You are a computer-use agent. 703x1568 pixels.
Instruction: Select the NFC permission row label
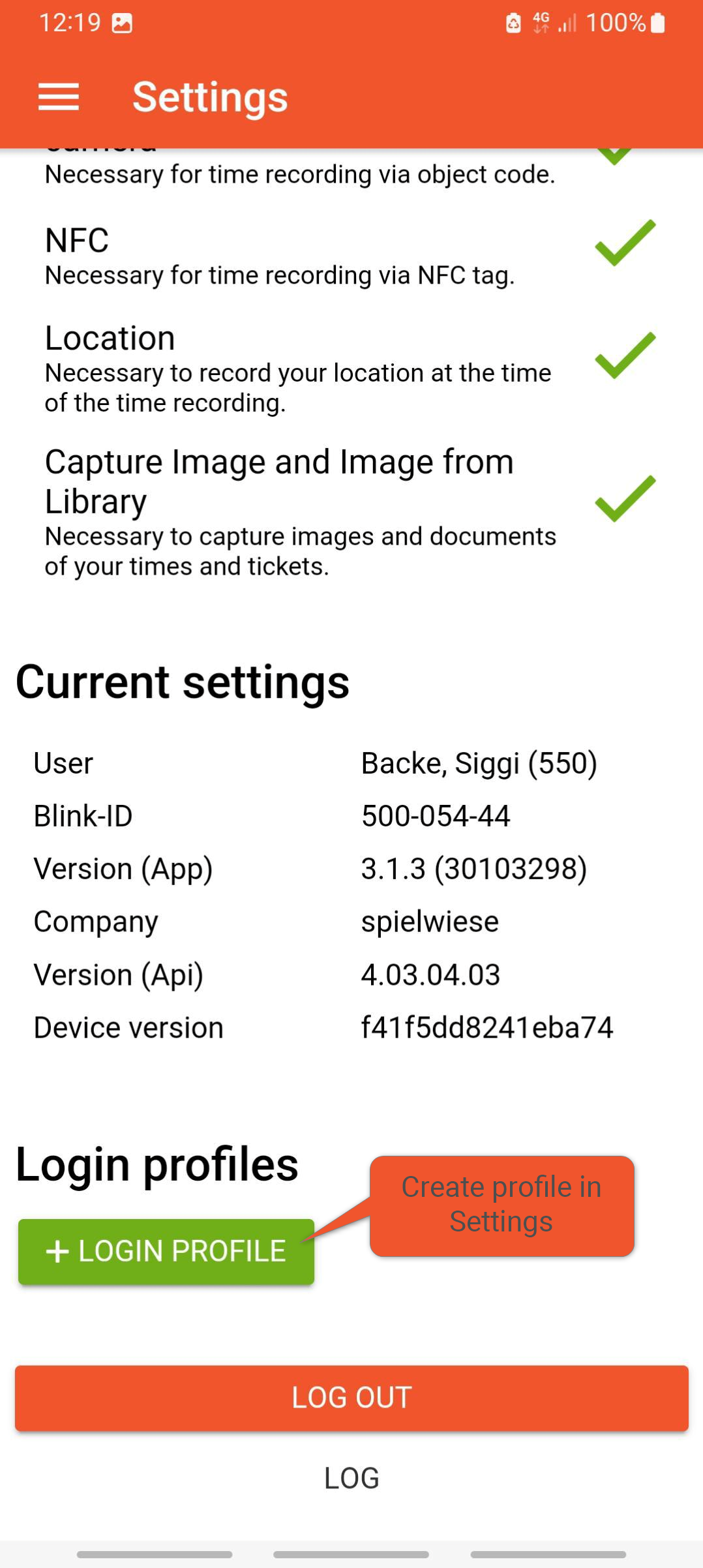point(77,240)
